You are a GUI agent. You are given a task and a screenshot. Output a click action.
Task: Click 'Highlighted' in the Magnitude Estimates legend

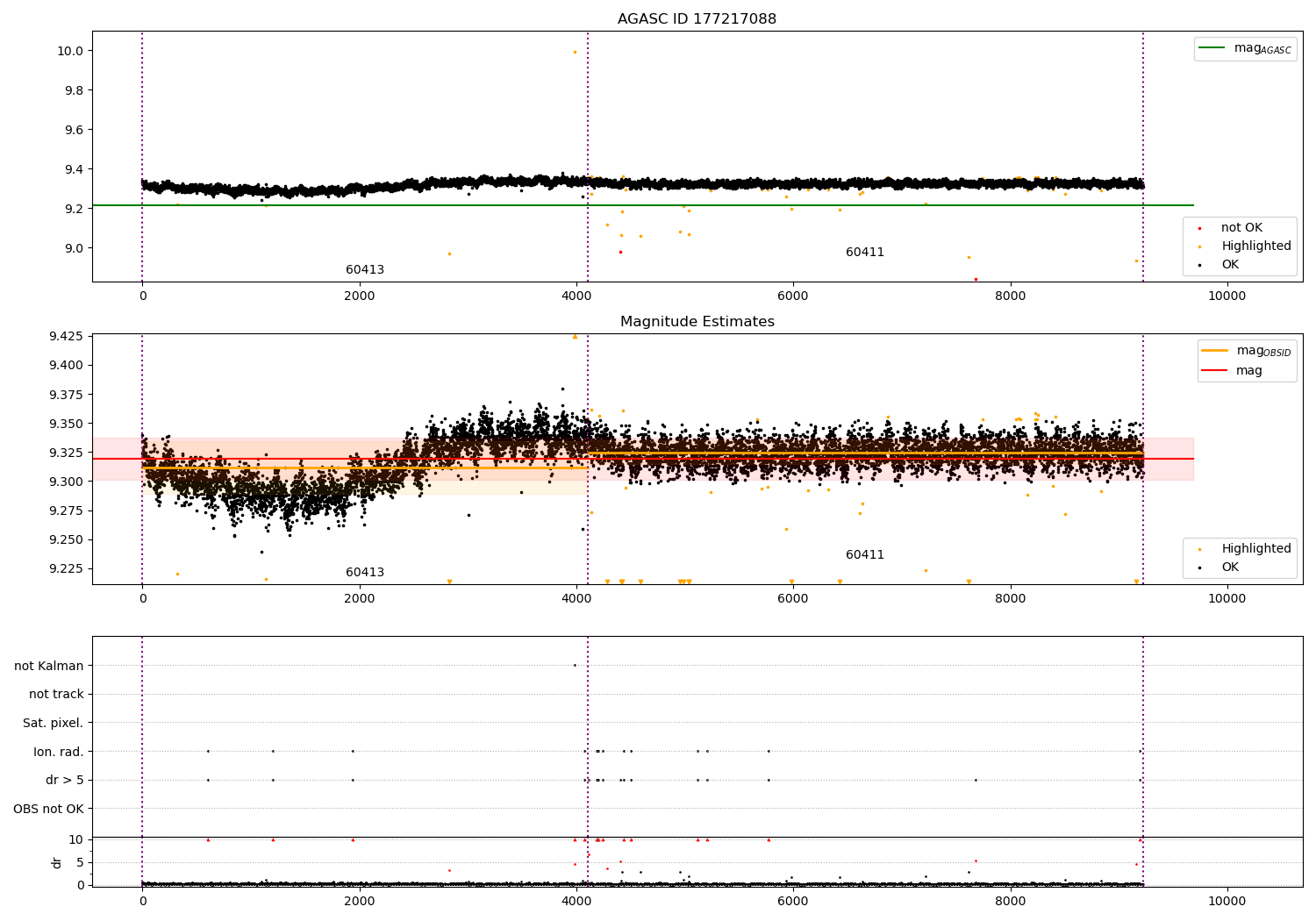pos(1255,549)
